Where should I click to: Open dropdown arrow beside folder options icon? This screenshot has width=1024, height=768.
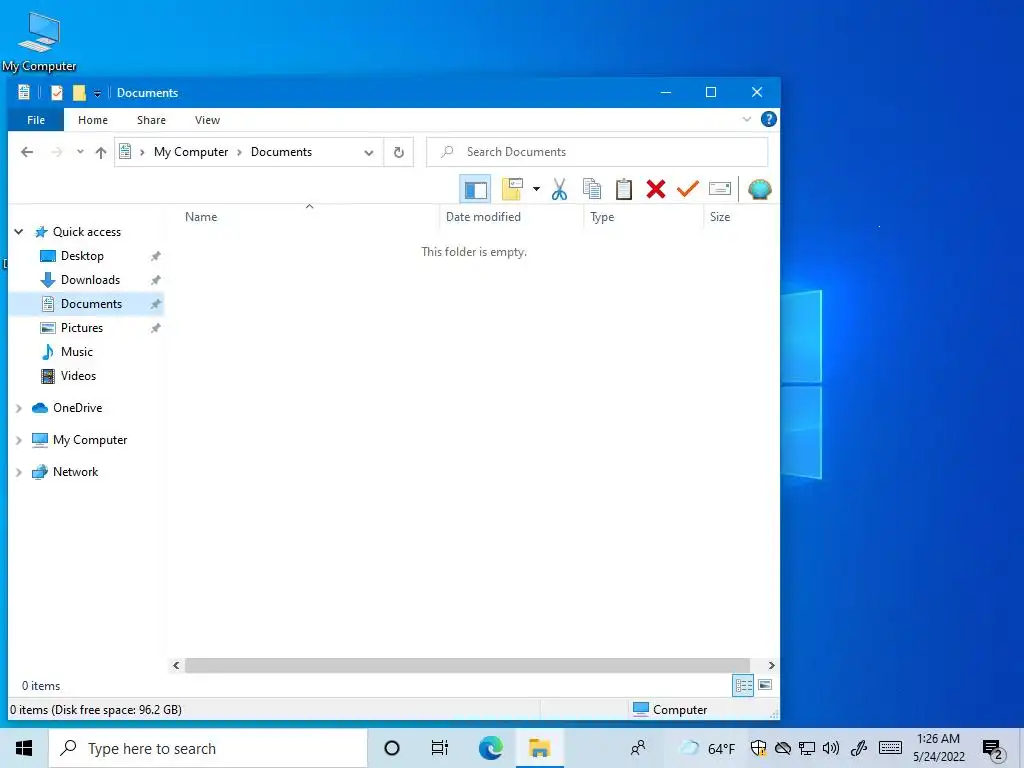(536, 189)
